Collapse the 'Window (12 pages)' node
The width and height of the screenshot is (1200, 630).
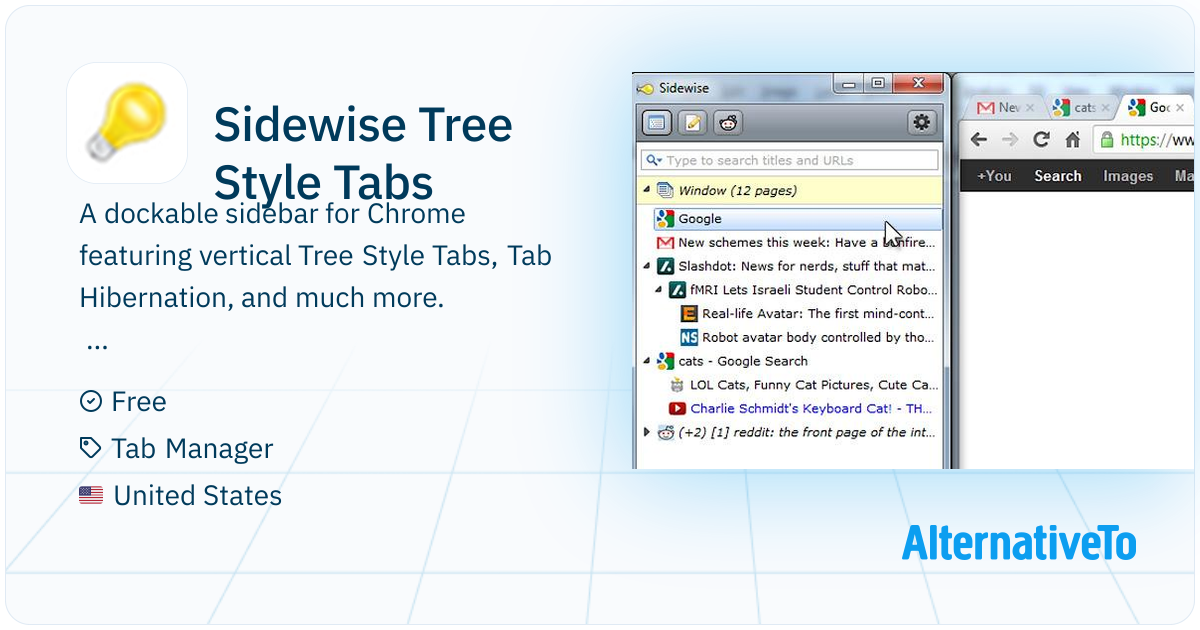646,190
